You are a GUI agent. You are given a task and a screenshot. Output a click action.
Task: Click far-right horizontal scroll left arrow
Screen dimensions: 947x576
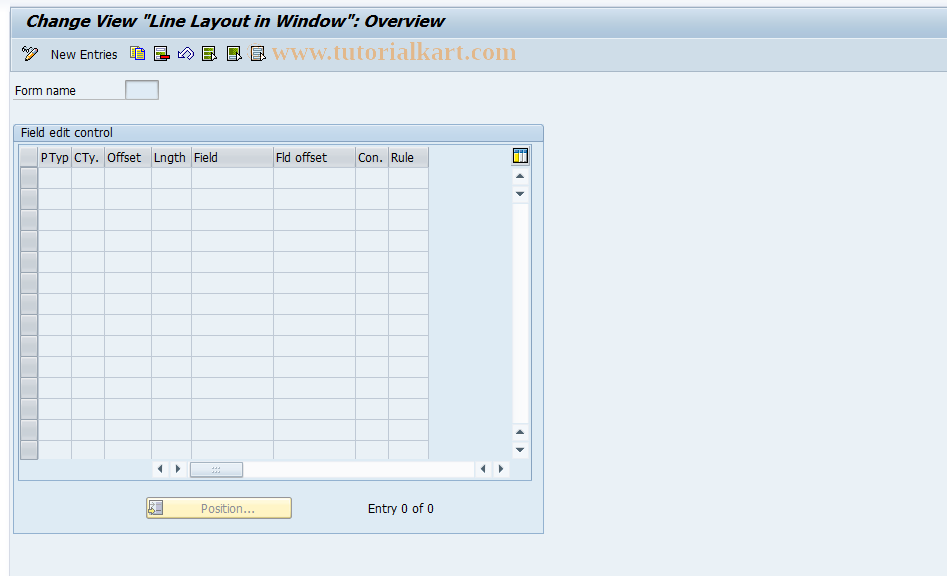[x=483, y=469]
